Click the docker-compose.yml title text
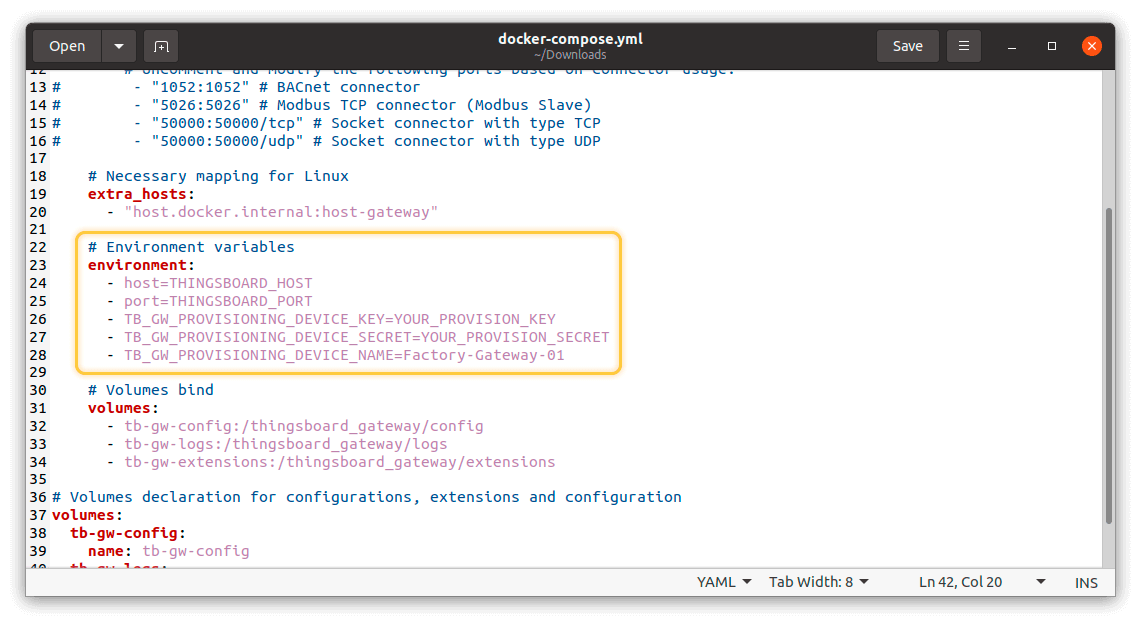 coord(570,39)
